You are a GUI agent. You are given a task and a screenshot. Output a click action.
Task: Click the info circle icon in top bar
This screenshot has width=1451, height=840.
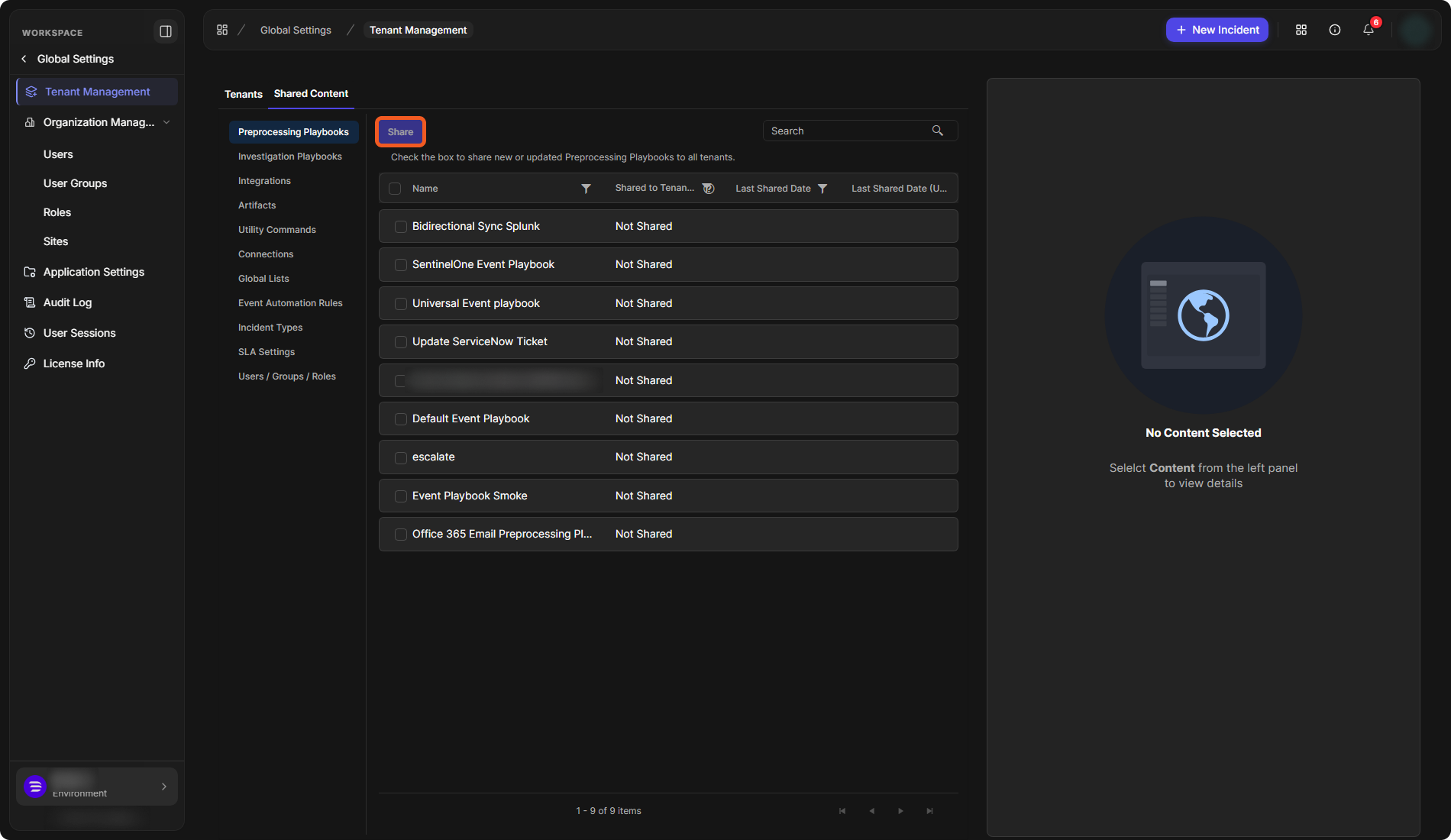1335,30
